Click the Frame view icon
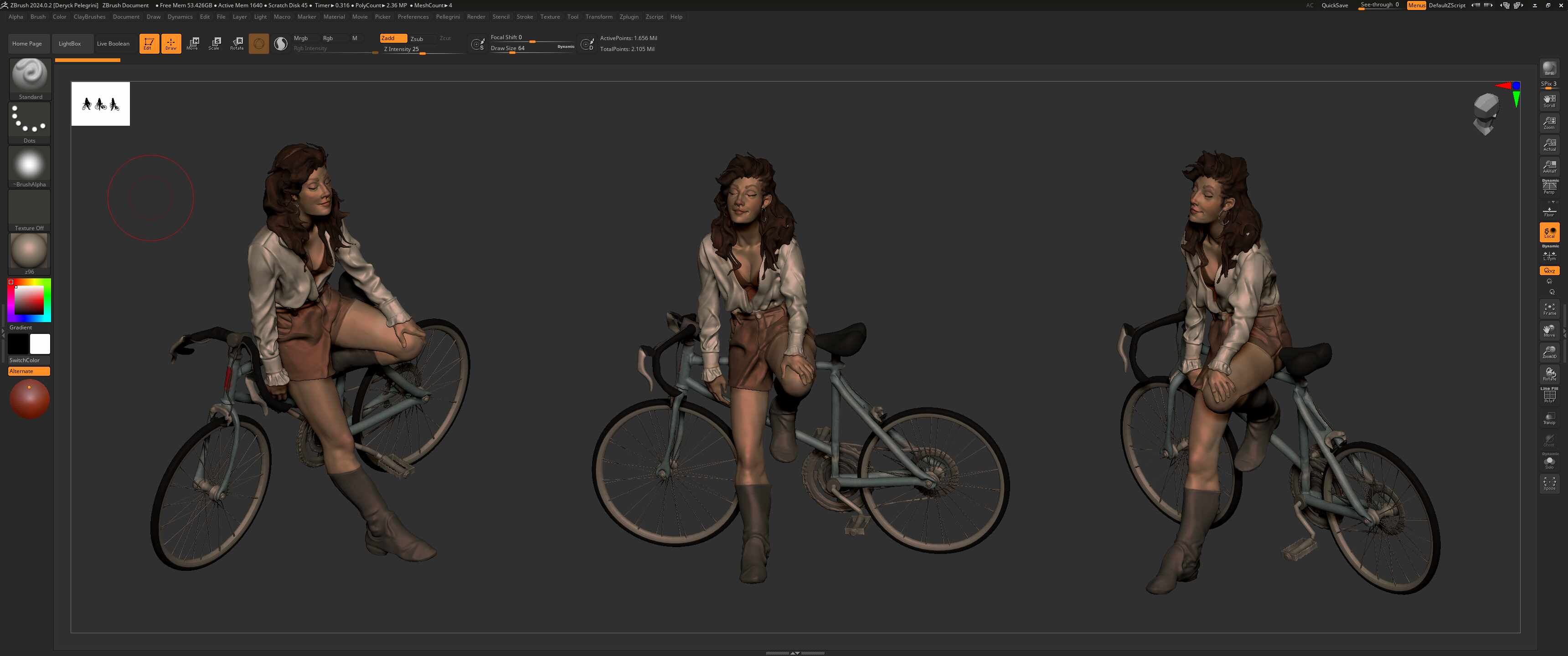 coord(1548,308)
